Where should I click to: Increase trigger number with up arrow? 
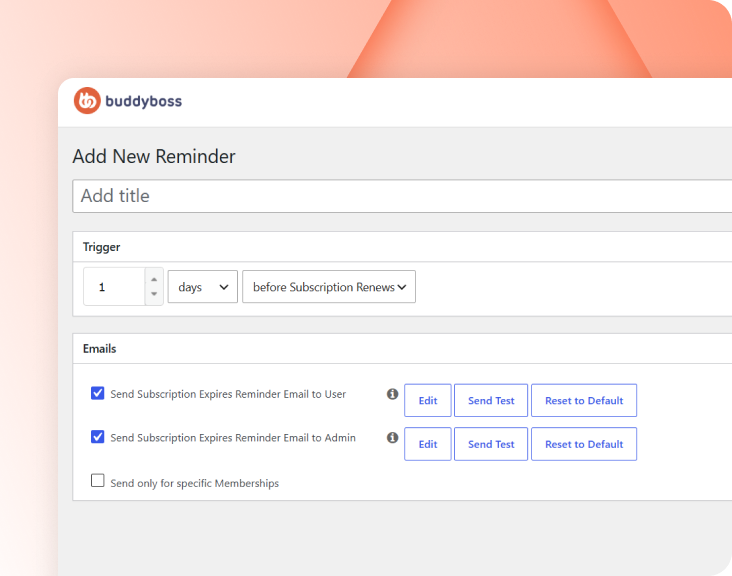click(x=154, y=279)
